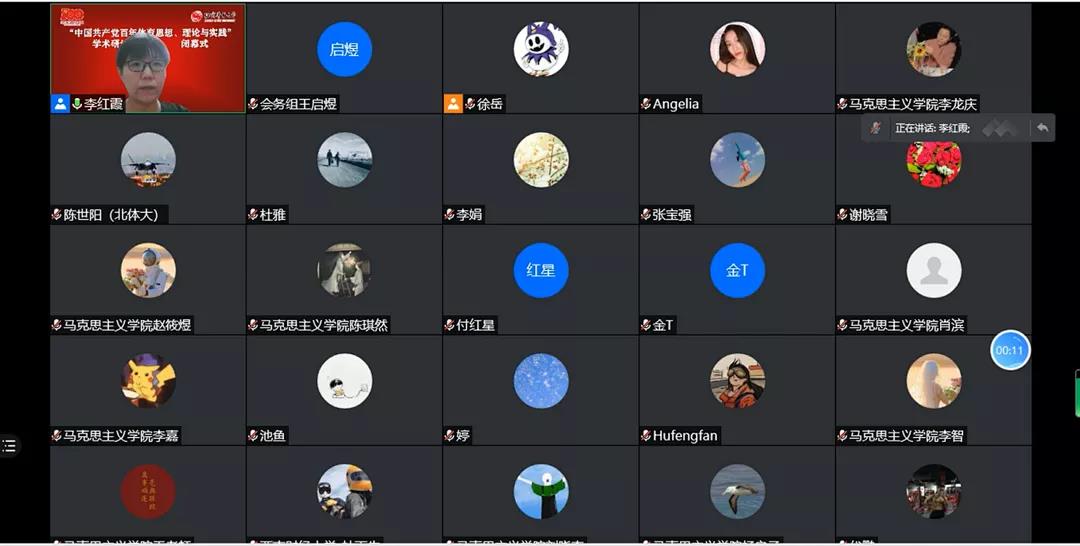1080x546 pixels.
Task: Click the blue 红星 avatar of 付红星
Action: (x=541, y=271)
